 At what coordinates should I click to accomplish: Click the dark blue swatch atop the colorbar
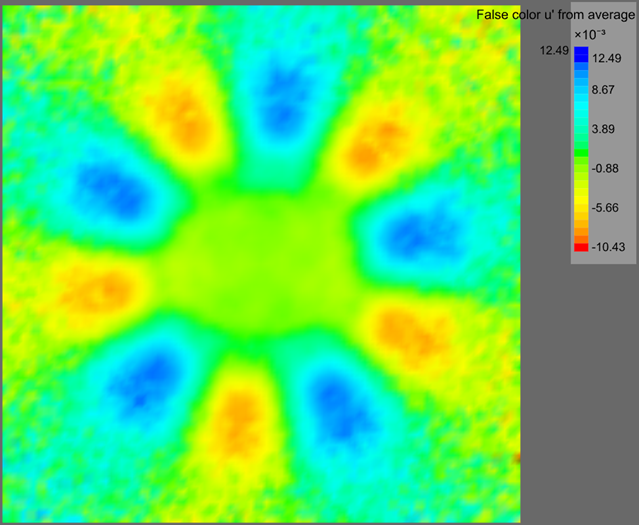pyautogui.click(x=580, y=55)
